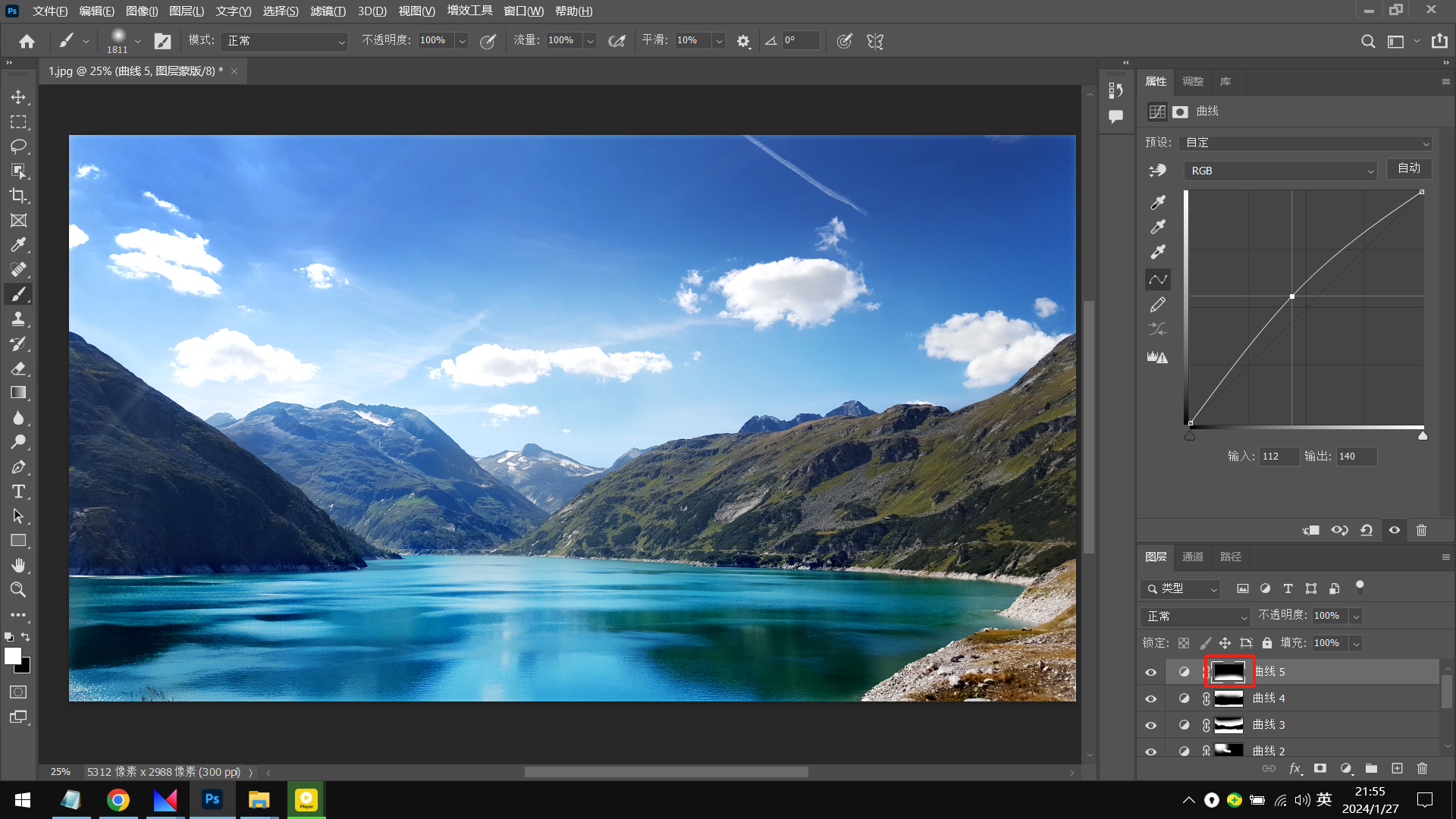Select the 曲线 5 layer mask thumbnail
This screenshot has height=819, width=1456.
pyautogui.click(x=1228, y=672)
